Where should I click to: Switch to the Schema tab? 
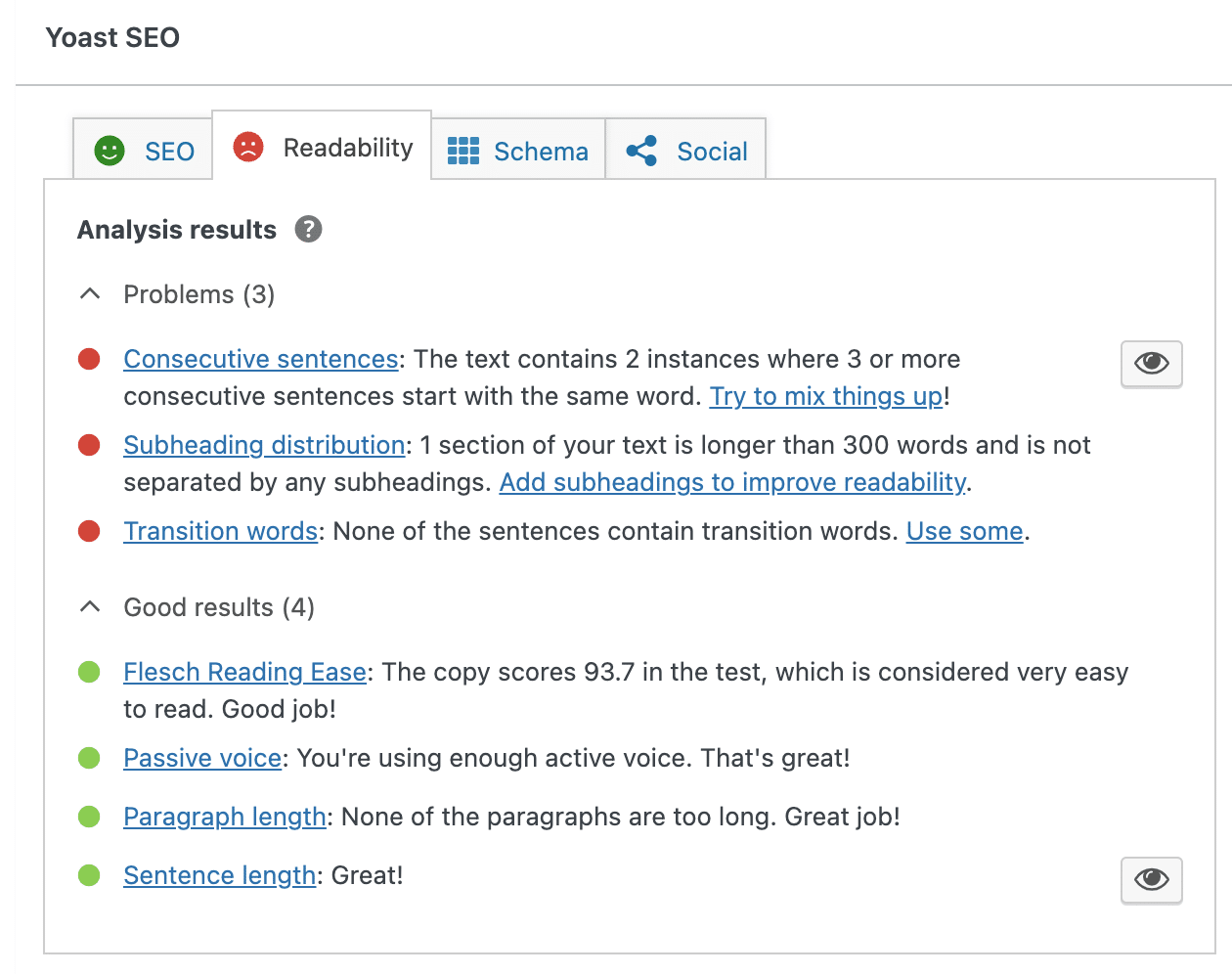pyautogui.click(x=518, y=151)
